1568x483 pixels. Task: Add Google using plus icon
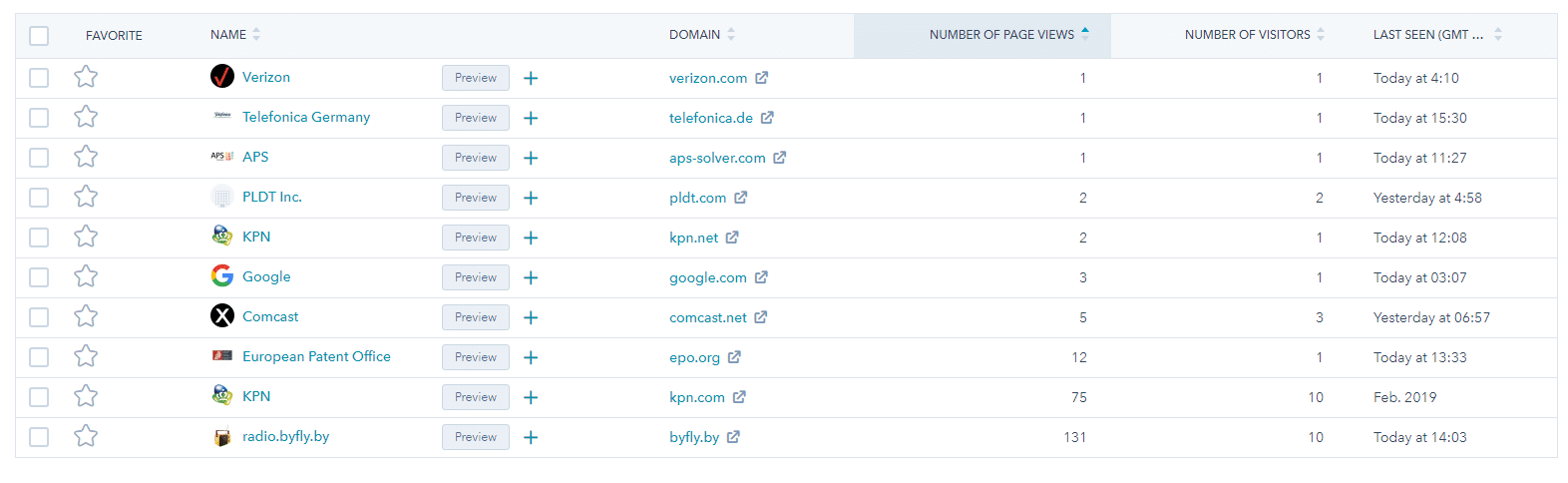531,277
